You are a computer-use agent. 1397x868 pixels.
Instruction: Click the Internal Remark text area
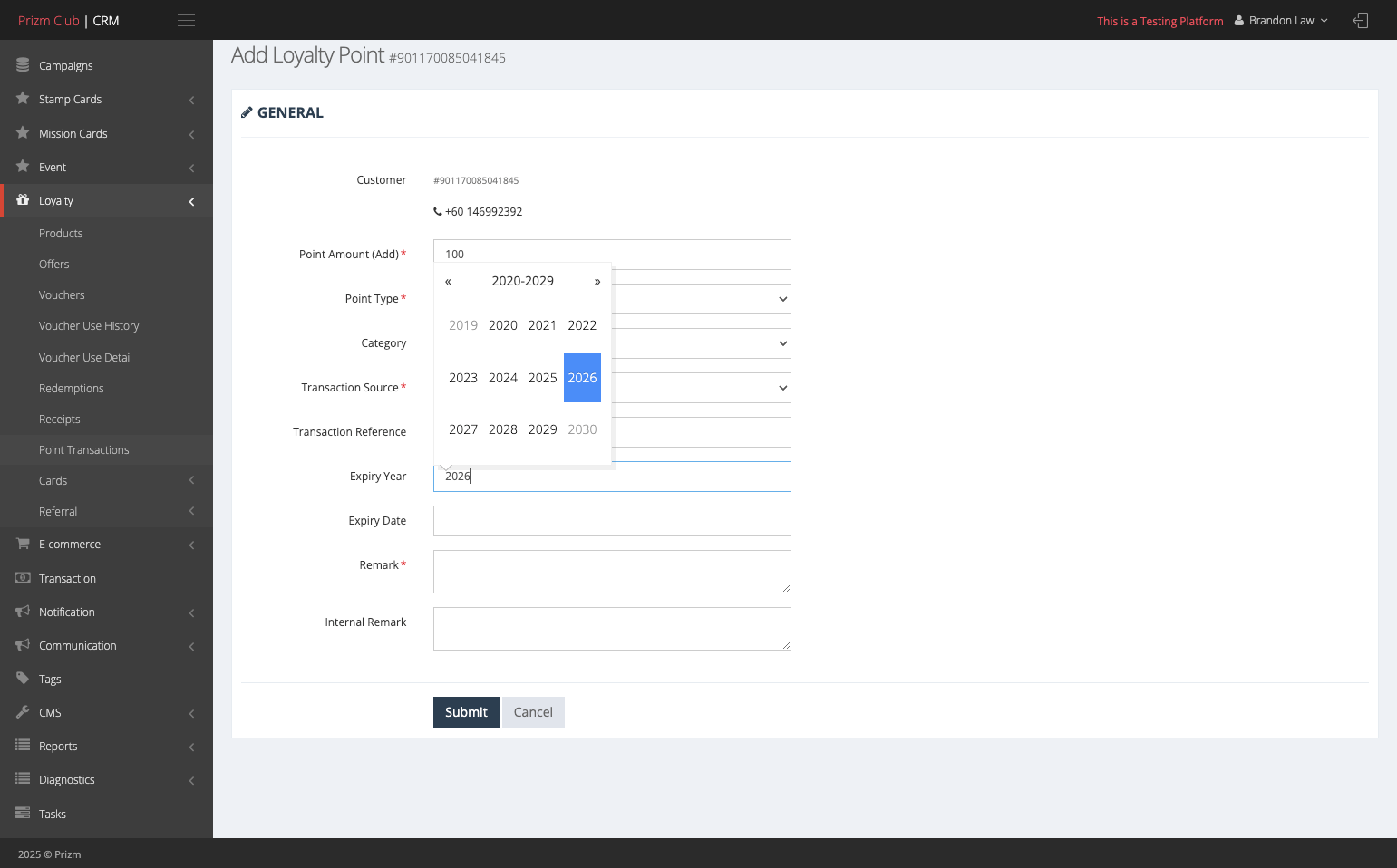pyautogui.click(x=612, y=629)
